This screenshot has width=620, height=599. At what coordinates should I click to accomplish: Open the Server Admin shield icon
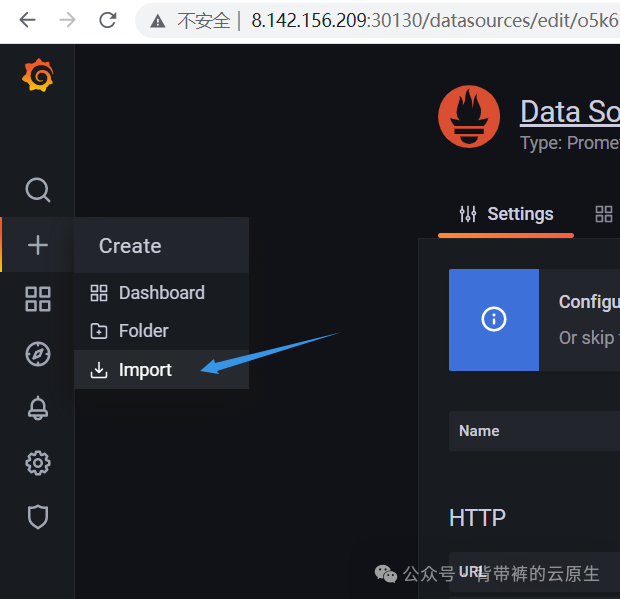pyautogui.click(x=38, y=517)
